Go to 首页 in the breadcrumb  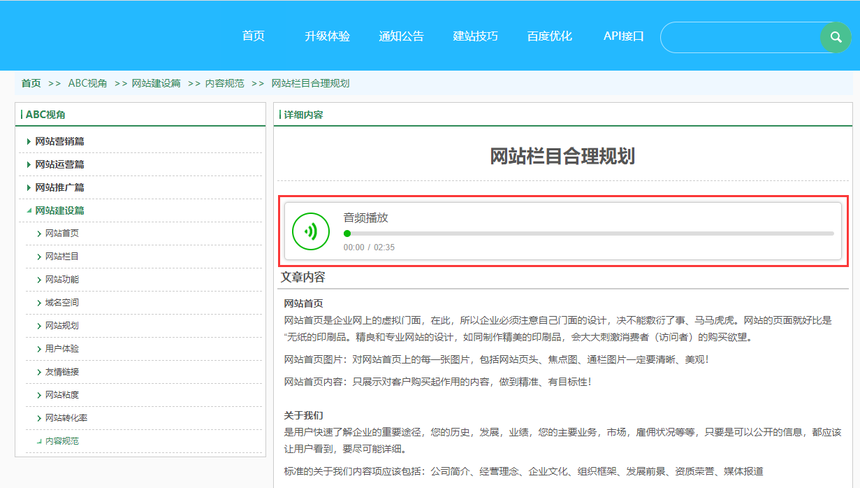(31, 83)
